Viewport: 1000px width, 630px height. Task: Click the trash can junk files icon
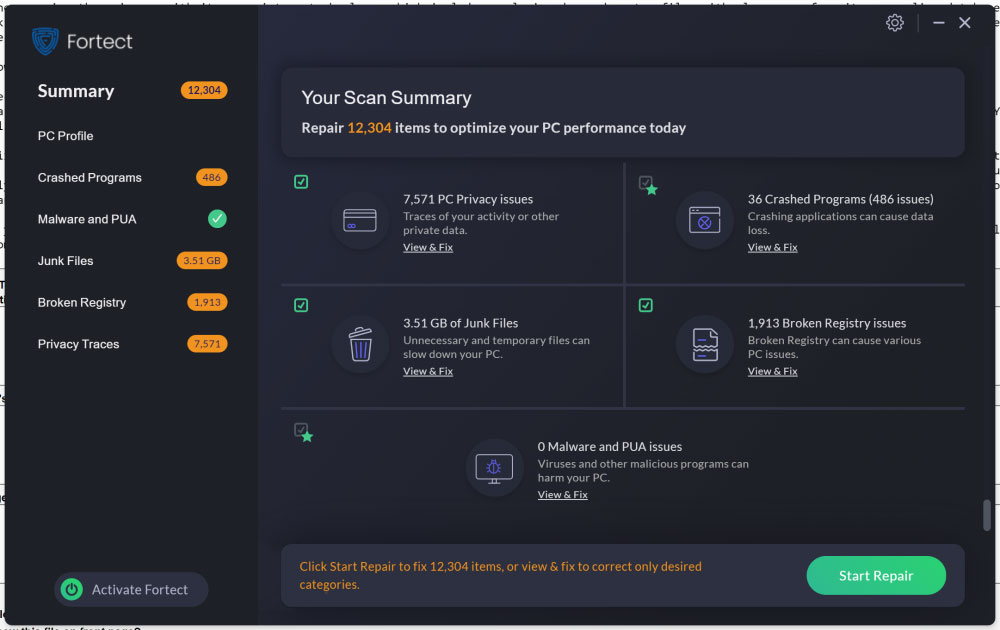click(360, 344)
